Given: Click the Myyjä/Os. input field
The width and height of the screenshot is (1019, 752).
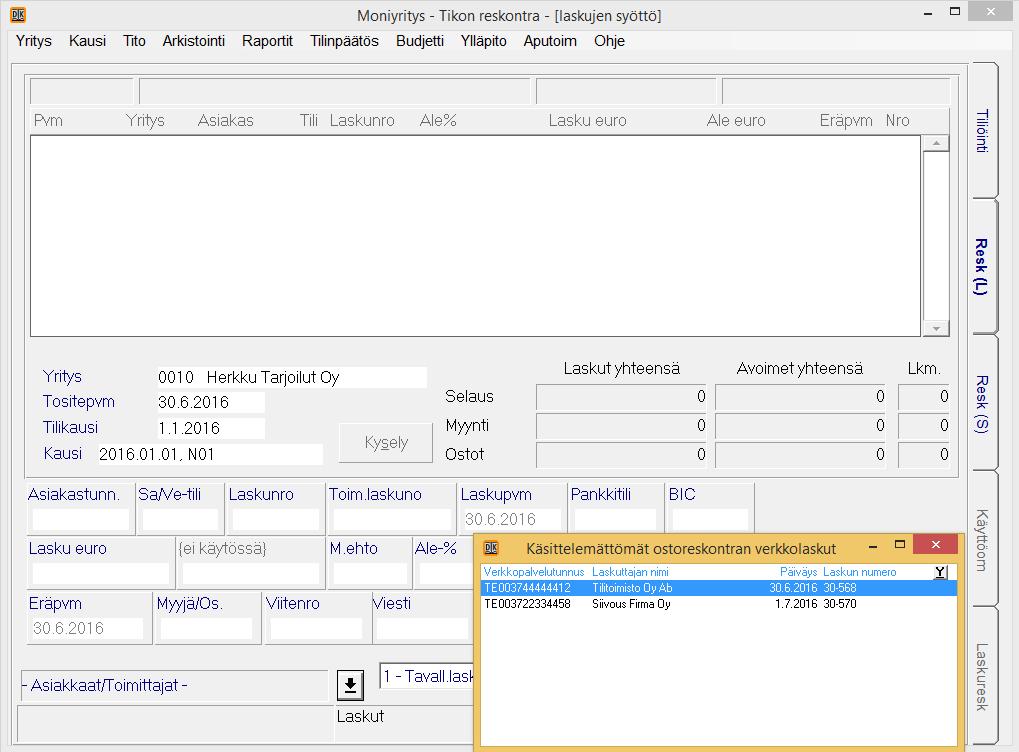Looking at the screenshot, I should 207,629.
